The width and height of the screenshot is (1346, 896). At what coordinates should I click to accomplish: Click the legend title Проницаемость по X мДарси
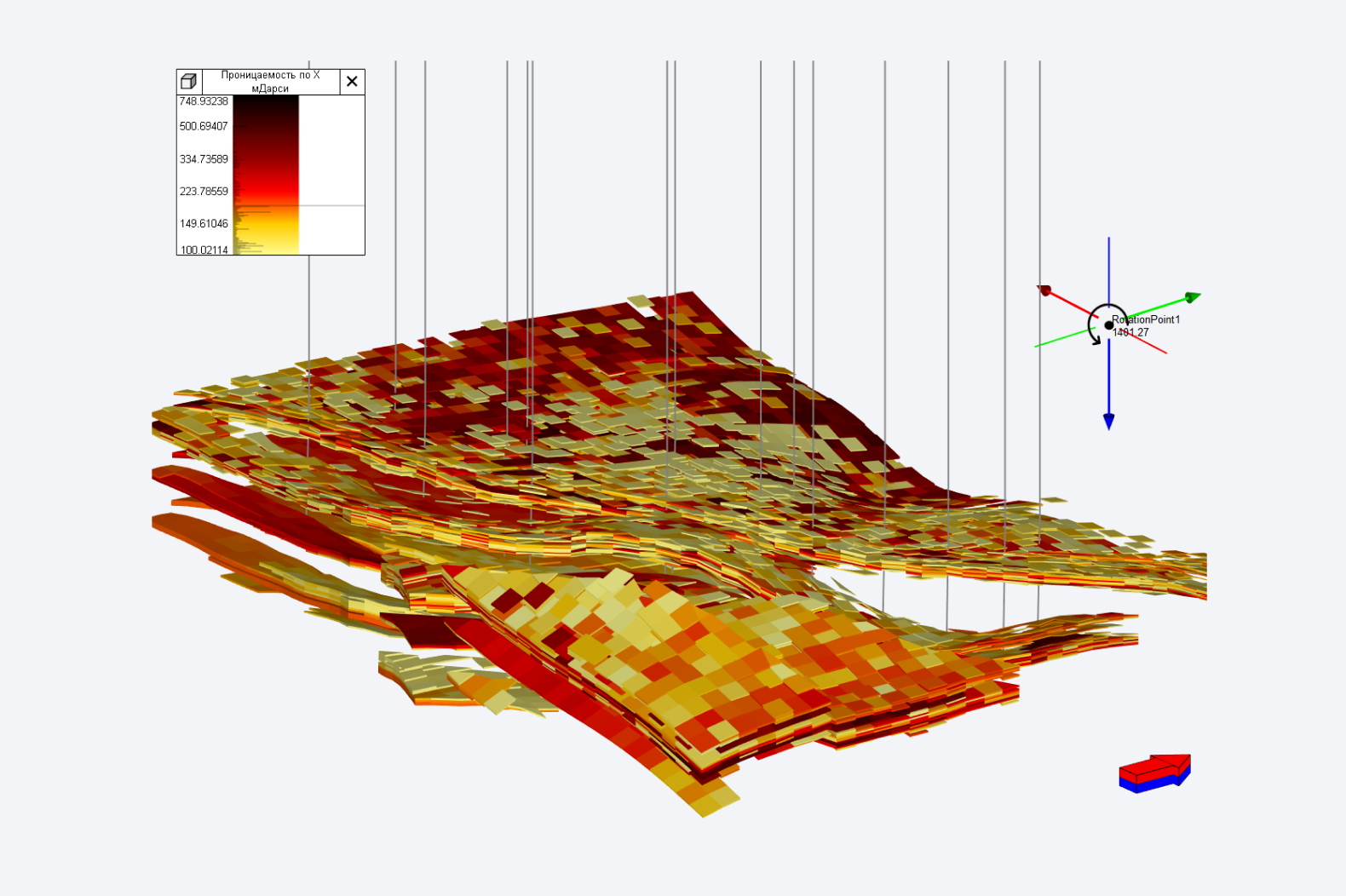[x=270, y=82]
